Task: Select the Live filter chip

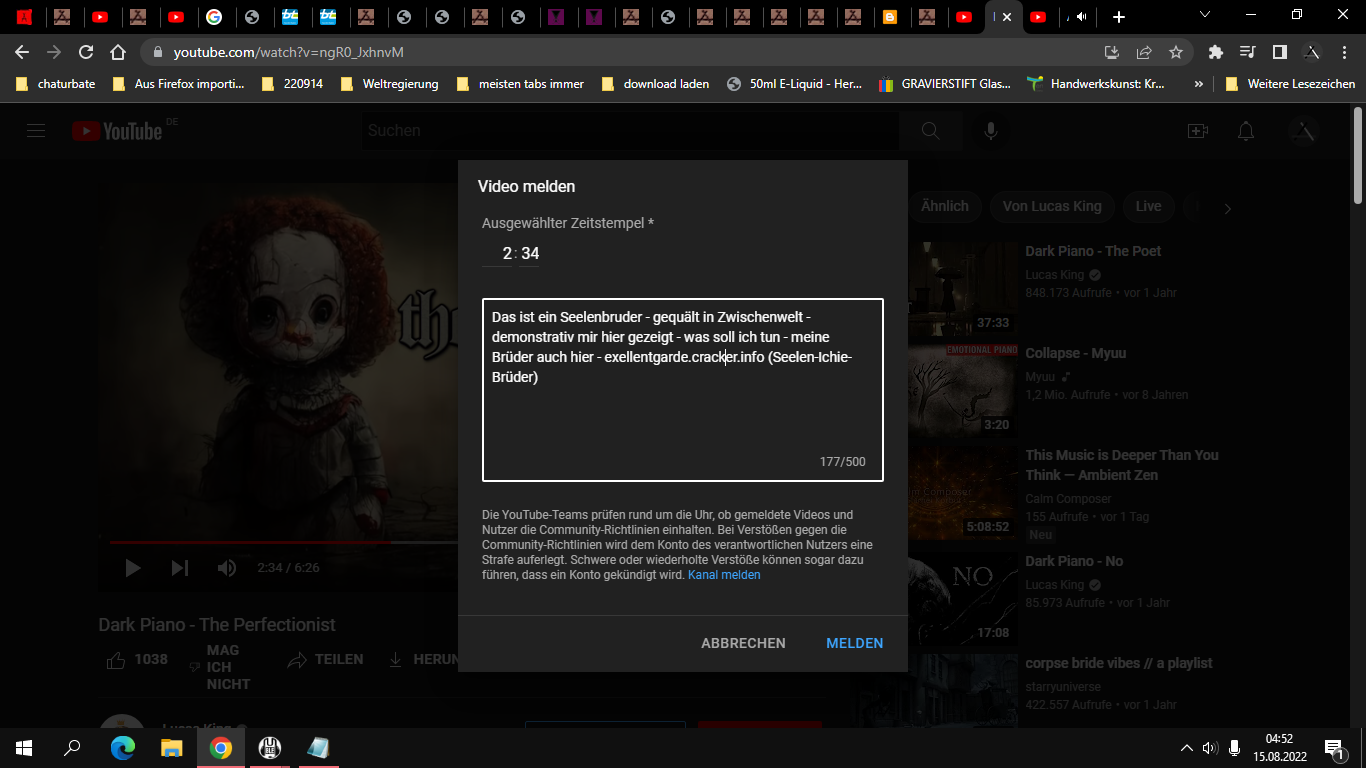Action: 1148,206
